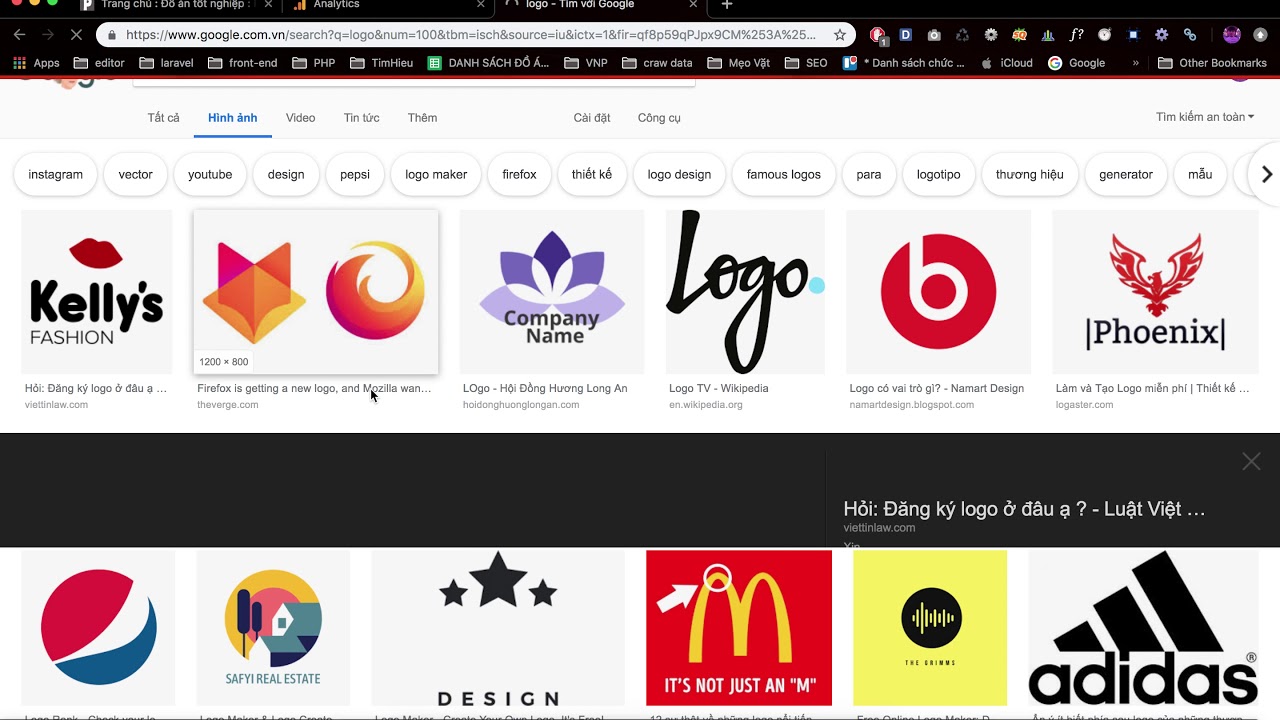Select the Tin tức search tab
Screen dimensions: 1280x720
pyautogui.click(x=361, y=118)
